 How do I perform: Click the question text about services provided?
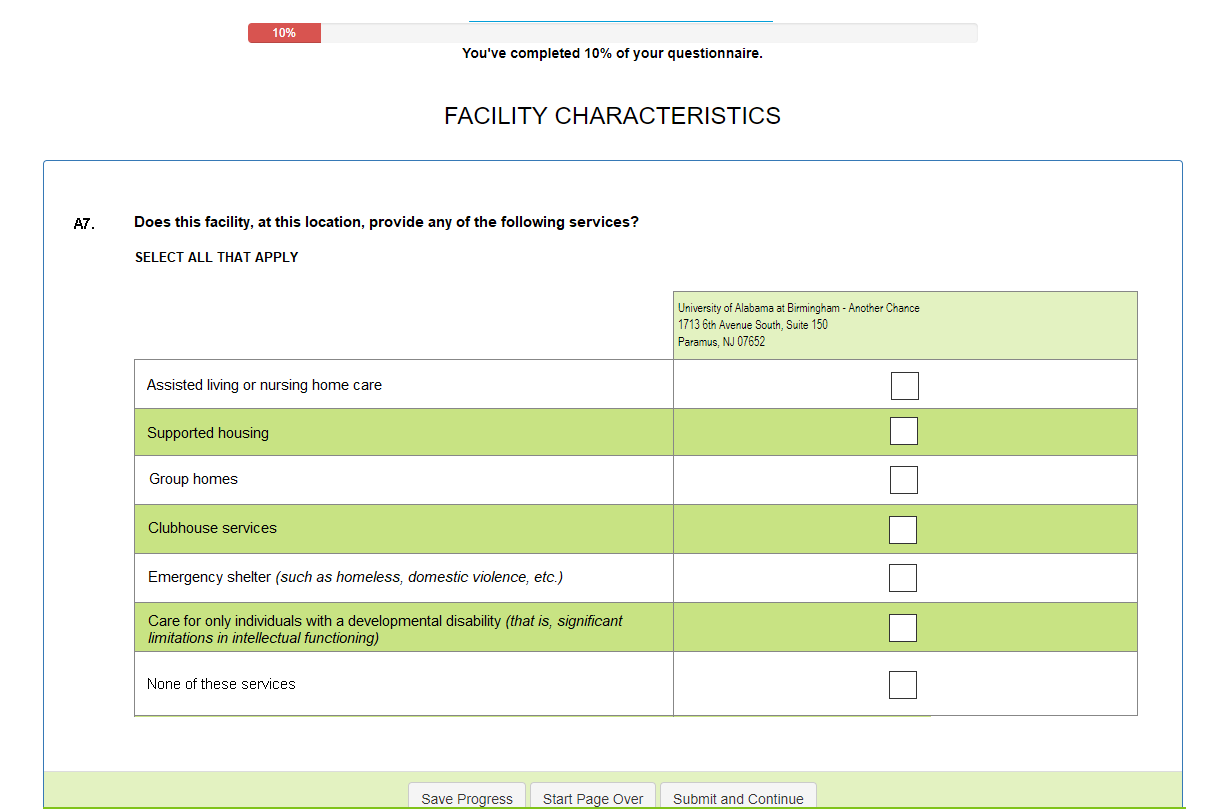pos(386,222)
